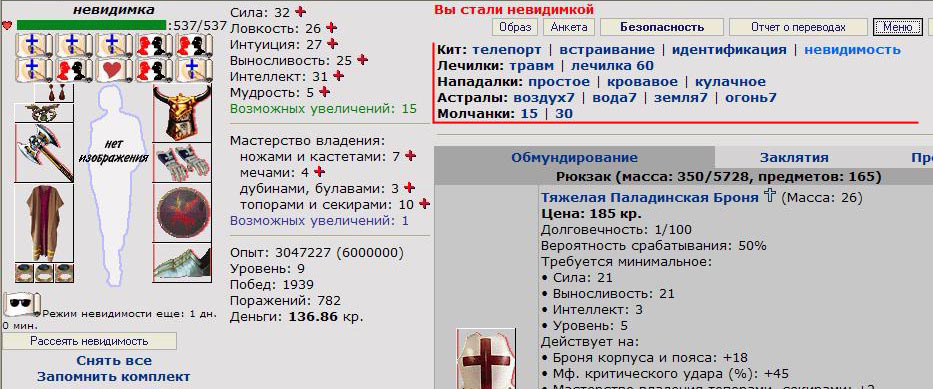
Task: Increase дубинами, булавами mastery
Action: pyautogui.click(x=409, y=188)
